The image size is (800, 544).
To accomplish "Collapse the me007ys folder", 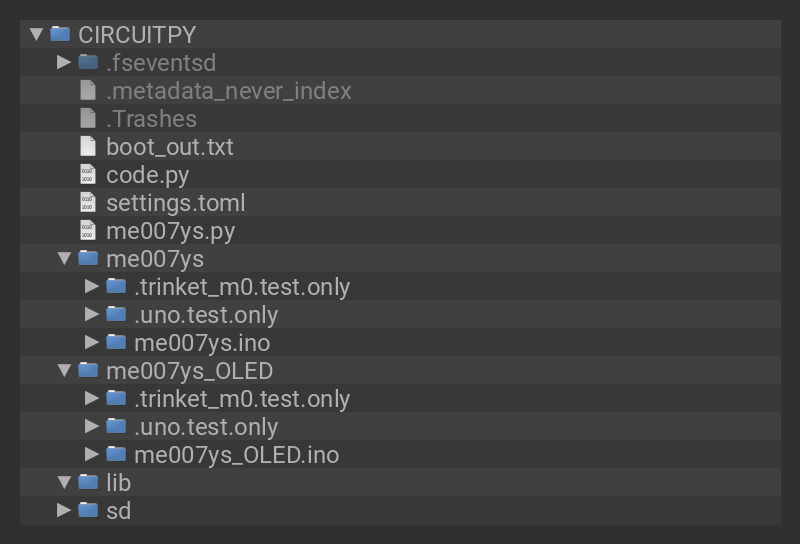I will (64, 259).
